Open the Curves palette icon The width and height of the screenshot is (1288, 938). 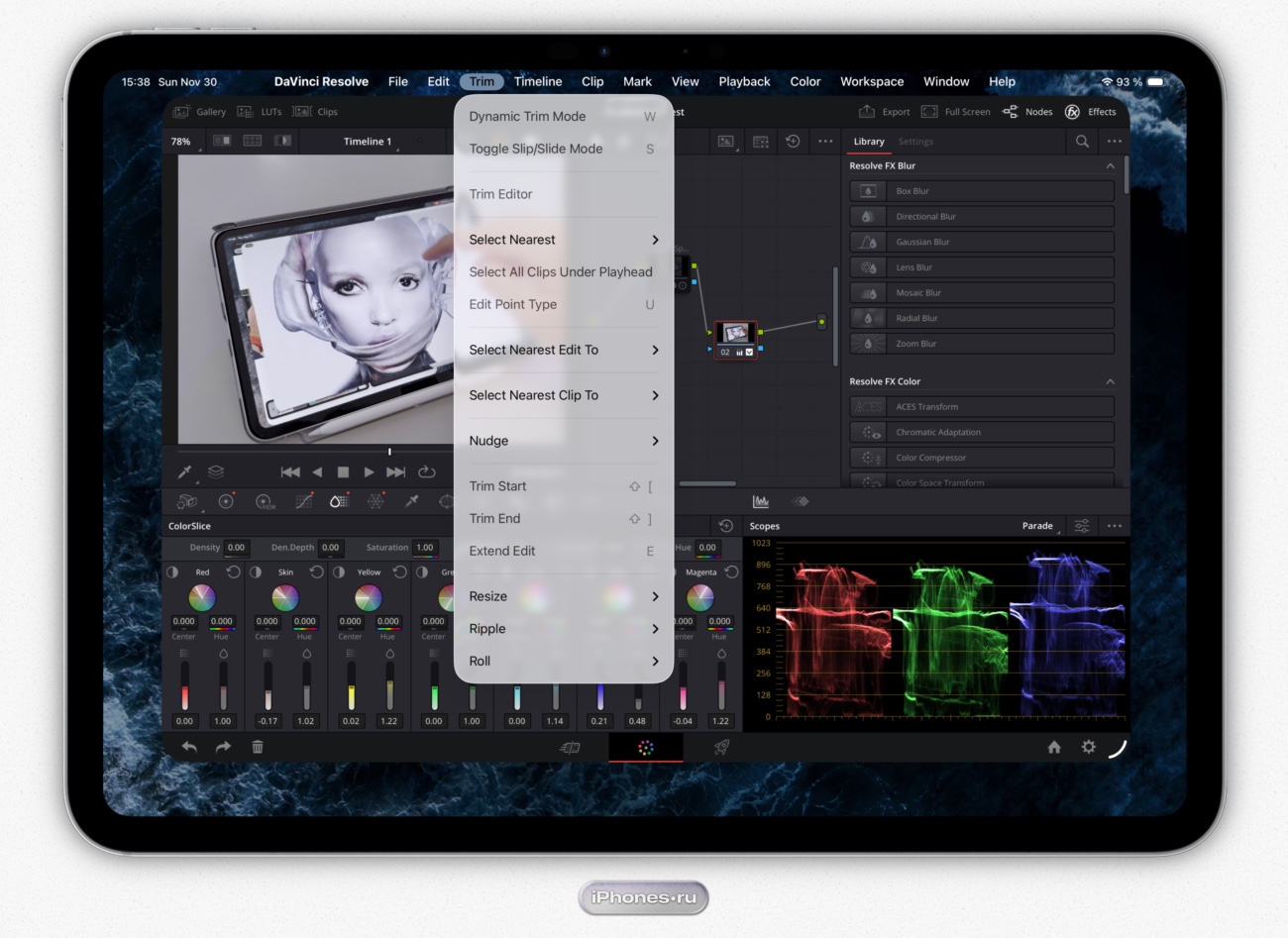[304, 501]
